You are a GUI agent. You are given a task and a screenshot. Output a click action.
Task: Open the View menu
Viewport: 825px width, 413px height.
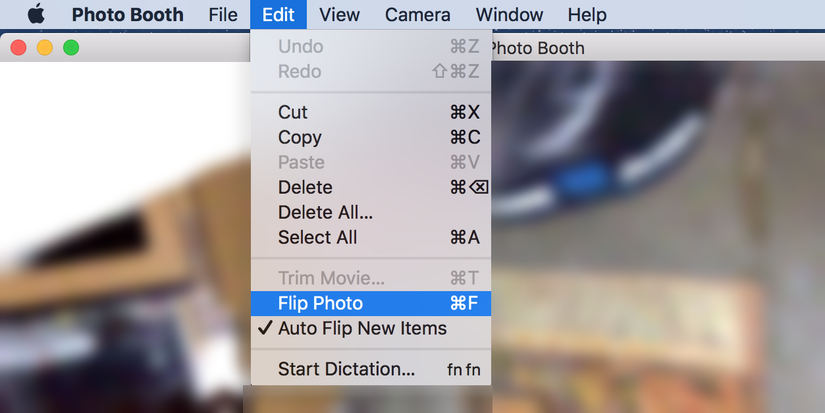[x=339, y=15]
